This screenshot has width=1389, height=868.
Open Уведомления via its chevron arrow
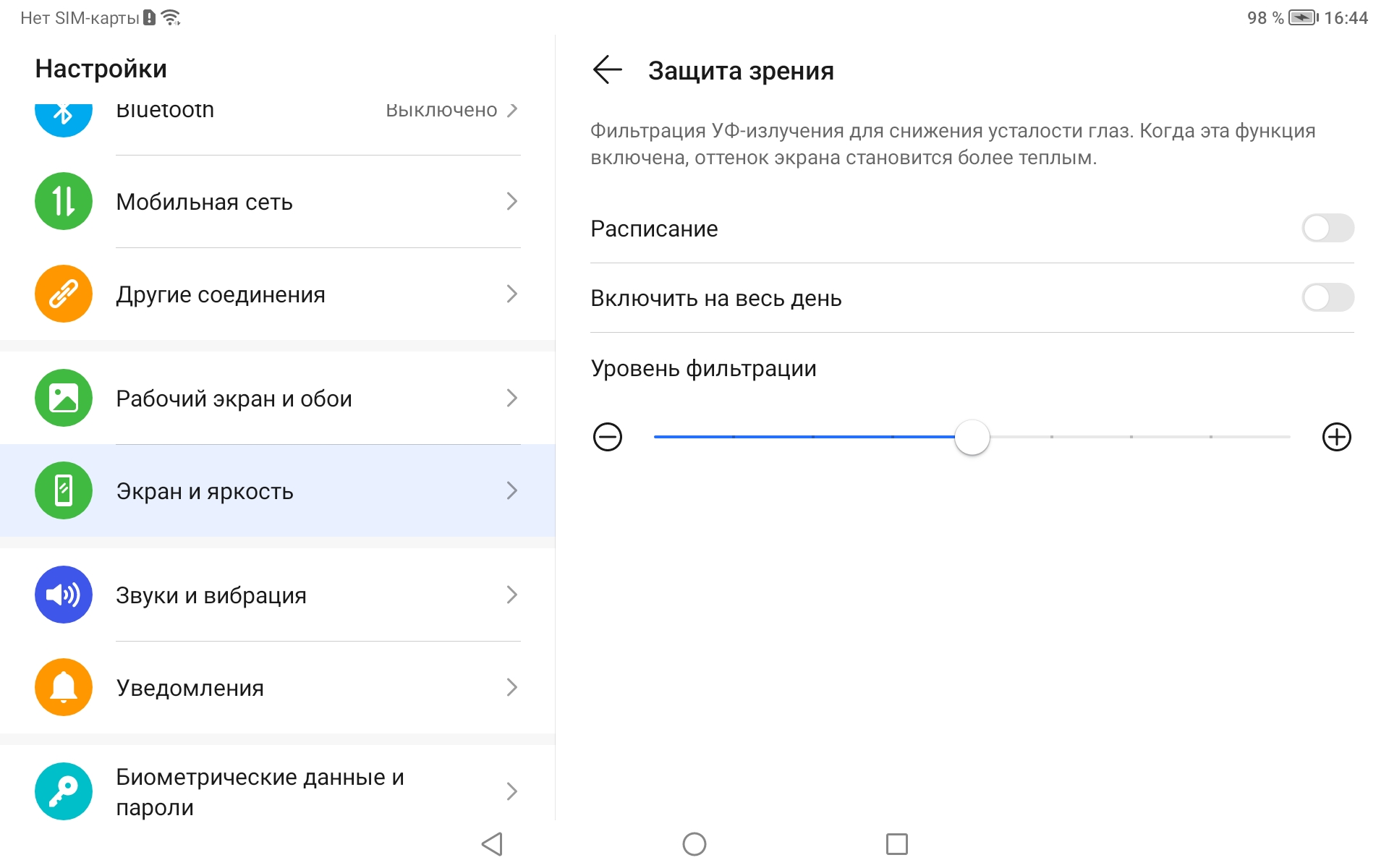tap(512, 687)
